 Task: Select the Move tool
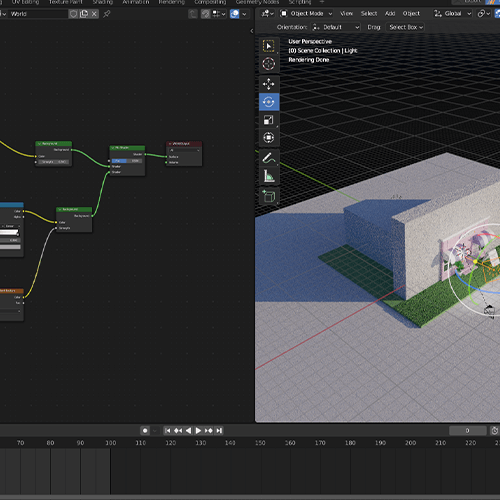pyautogui.click(x=269, y=84)
